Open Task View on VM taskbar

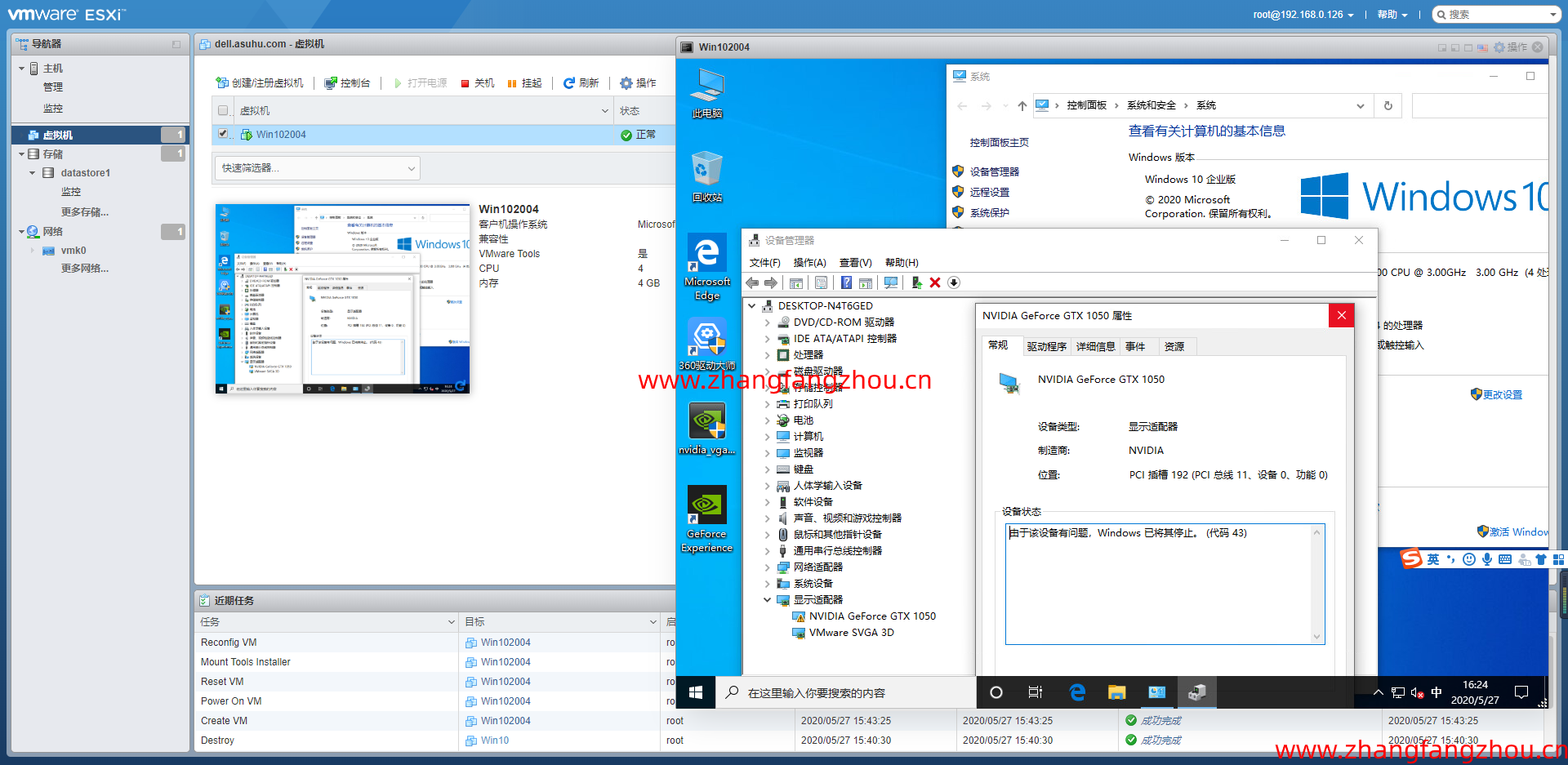coord(1036,692)
